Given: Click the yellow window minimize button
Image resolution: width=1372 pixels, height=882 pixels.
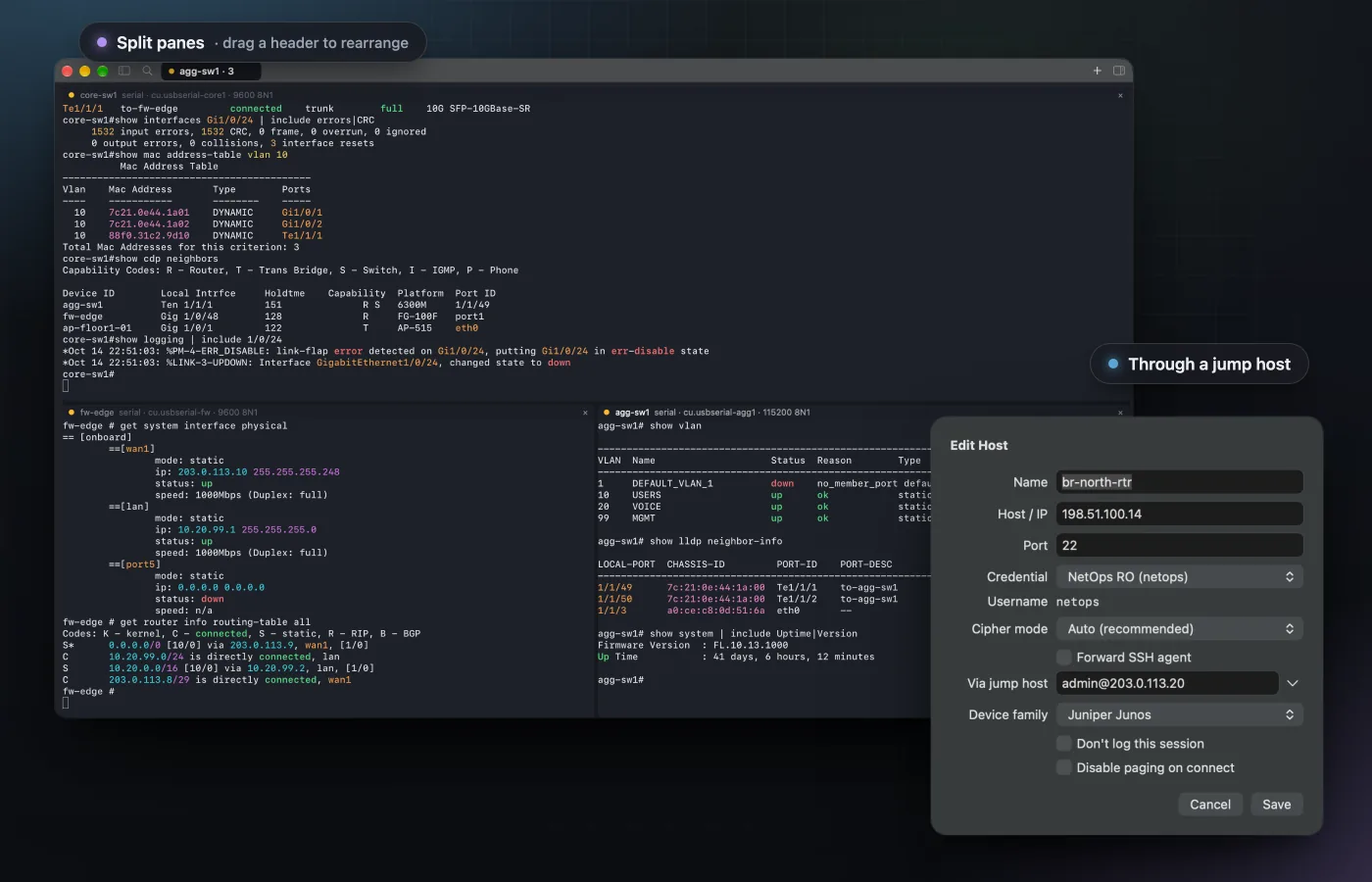Looking at the screenshot, I should pos(85,71).
